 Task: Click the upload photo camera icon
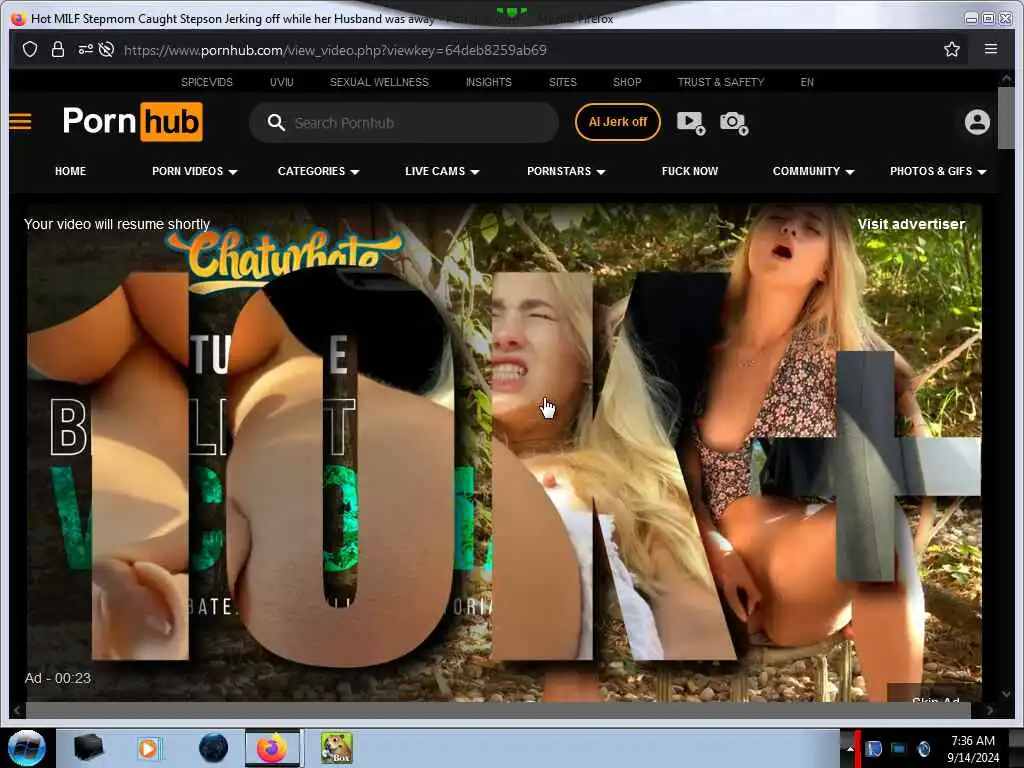click(733, 122)
